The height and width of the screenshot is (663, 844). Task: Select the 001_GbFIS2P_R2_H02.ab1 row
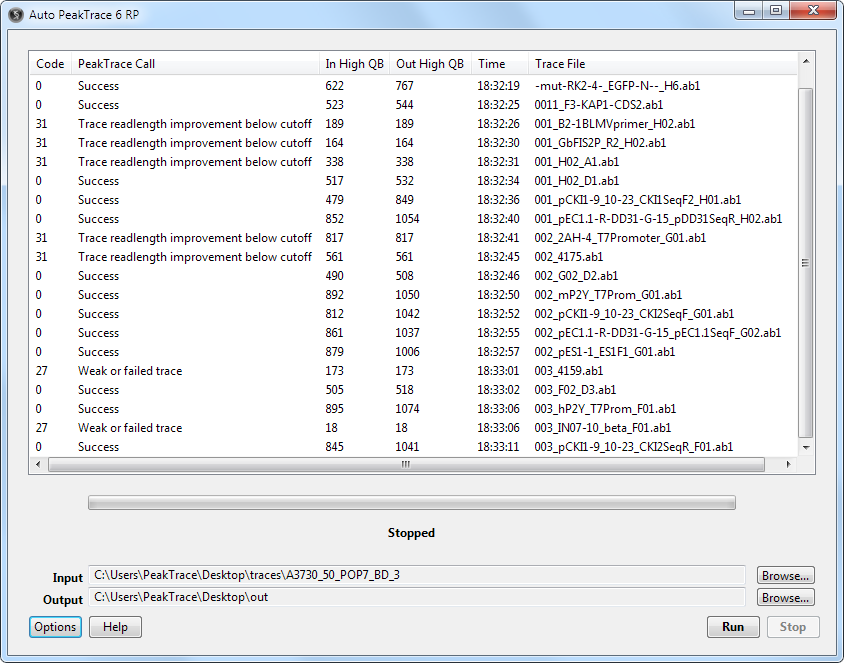(x=413, y=143)
